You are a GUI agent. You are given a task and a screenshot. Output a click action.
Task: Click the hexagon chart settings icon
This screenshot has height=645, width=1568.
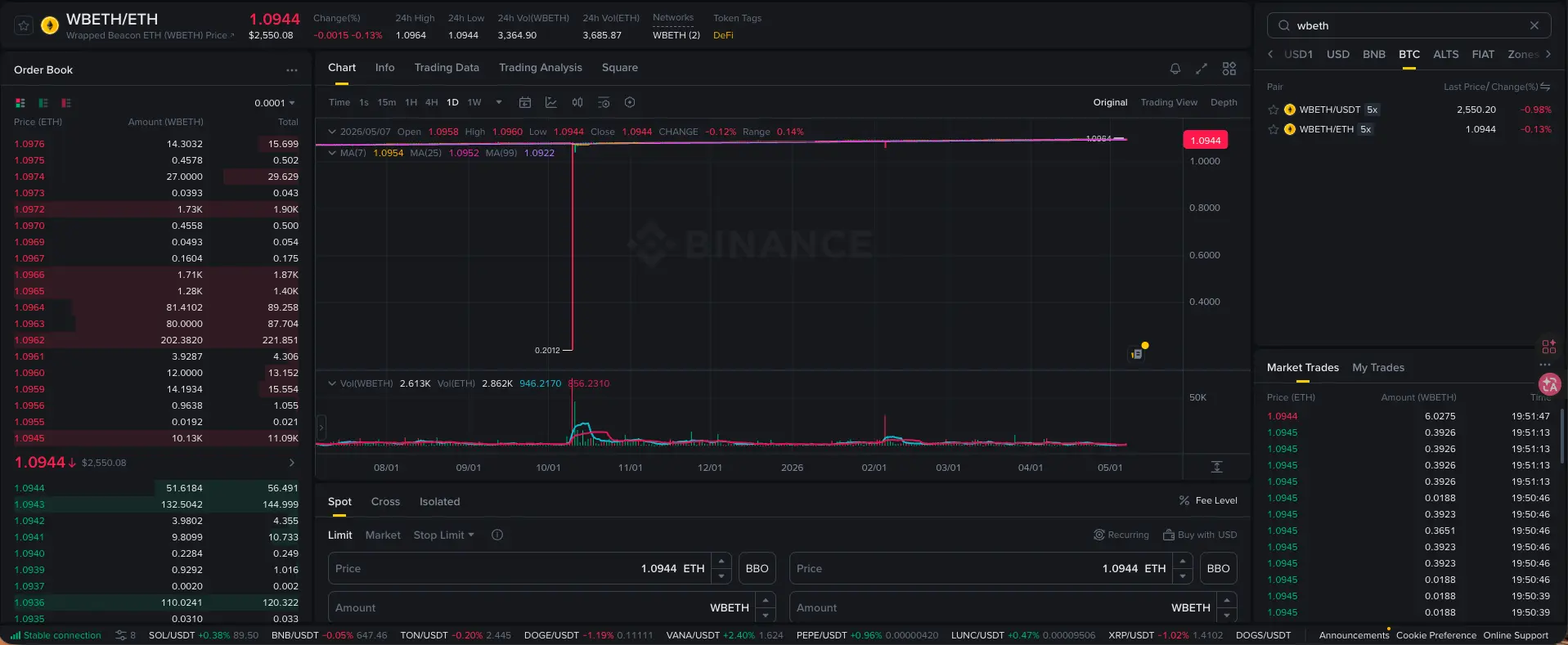630,102
